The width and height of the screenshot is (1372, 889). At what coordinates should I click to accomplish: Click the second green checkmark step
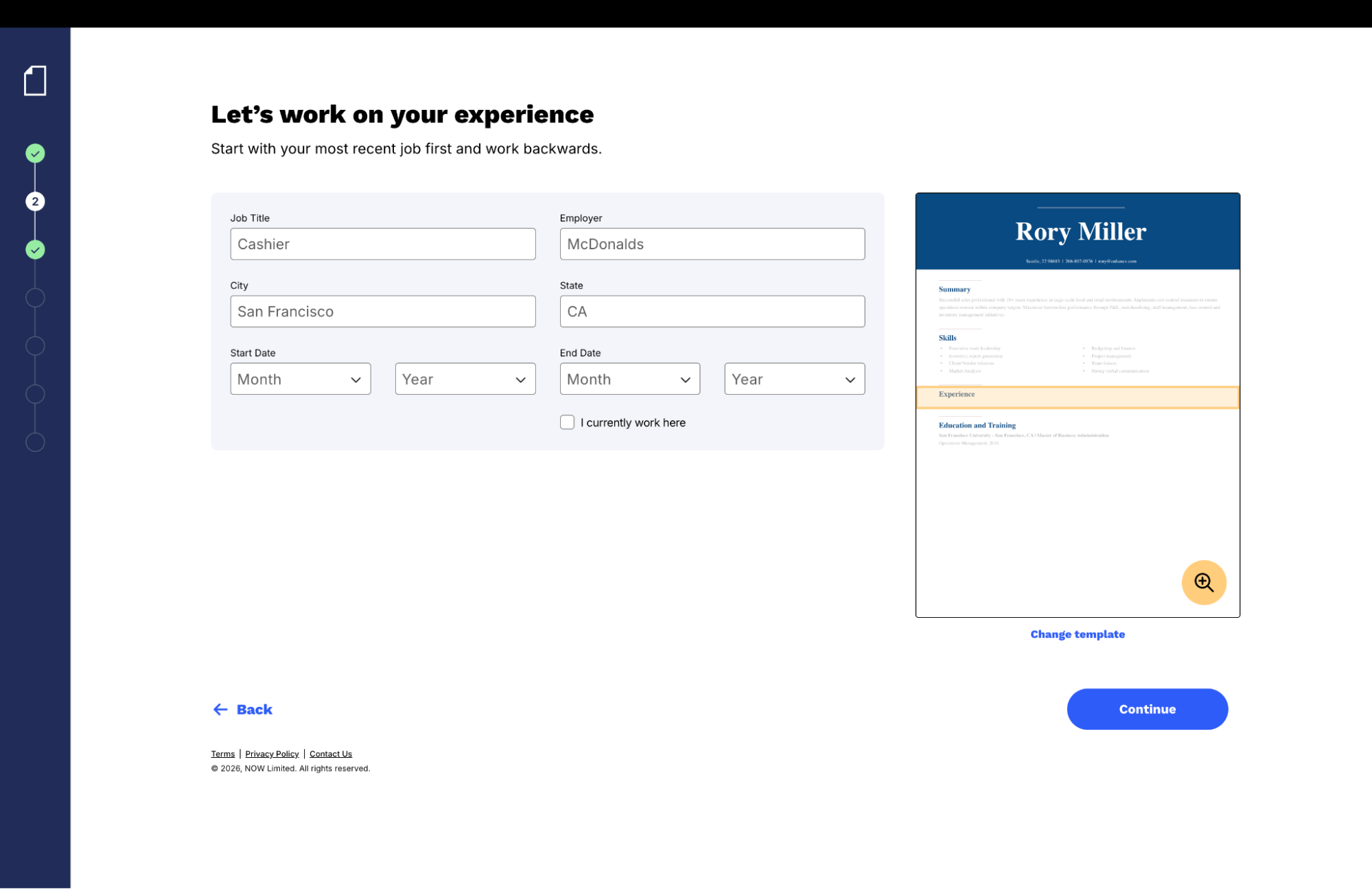click(35, 249)
